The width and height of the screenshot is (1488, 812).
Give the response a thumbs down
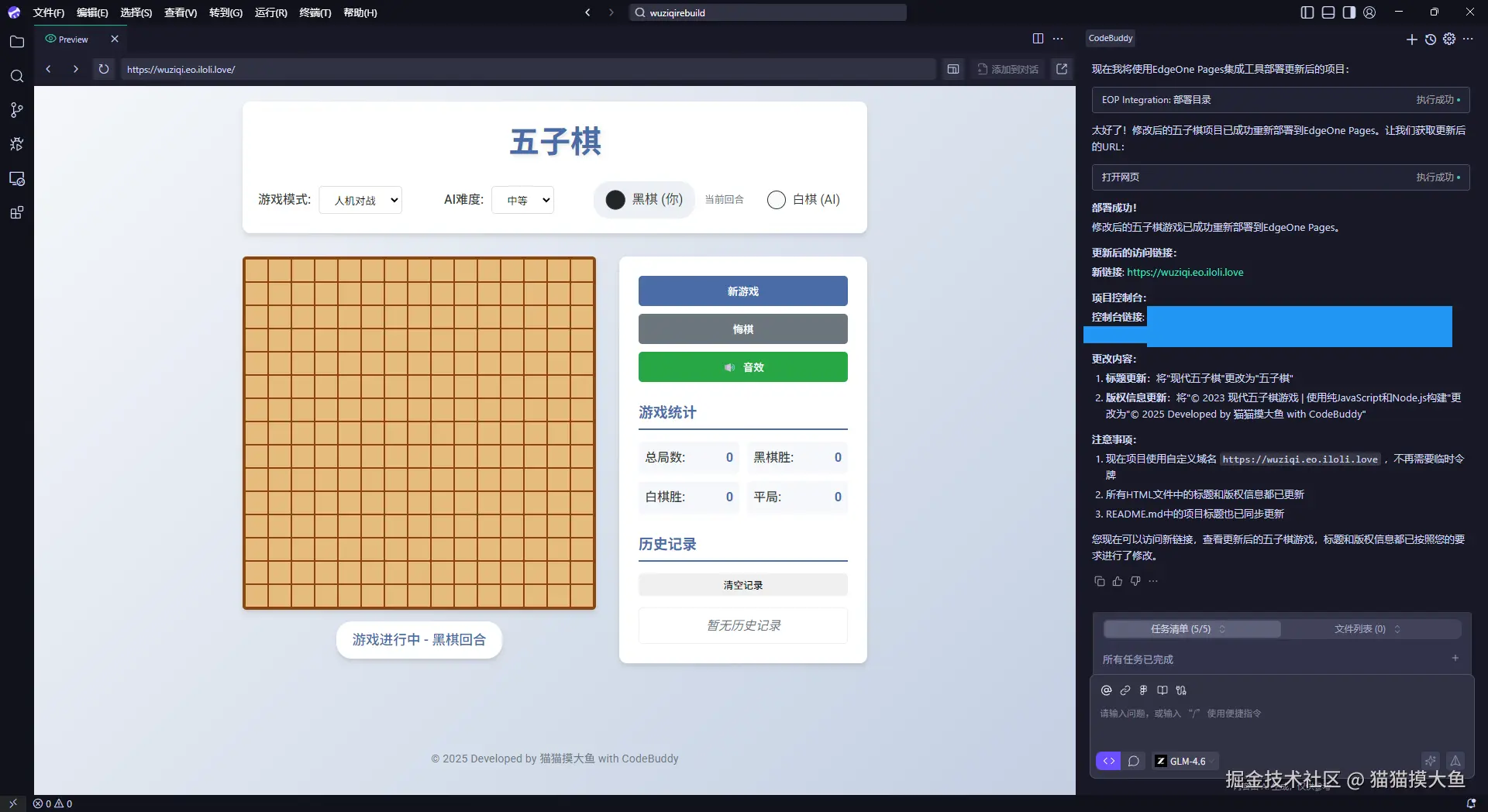pos(1135,581)
